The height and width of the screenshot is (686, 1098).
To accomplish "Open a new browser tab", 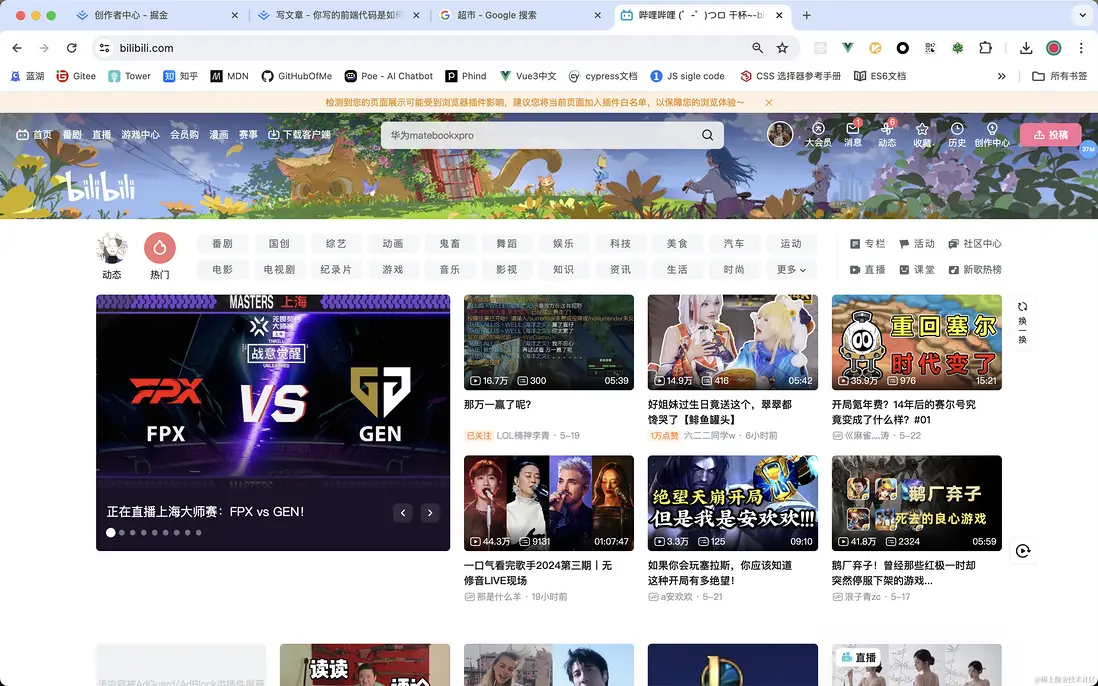I will coord(807,15).
